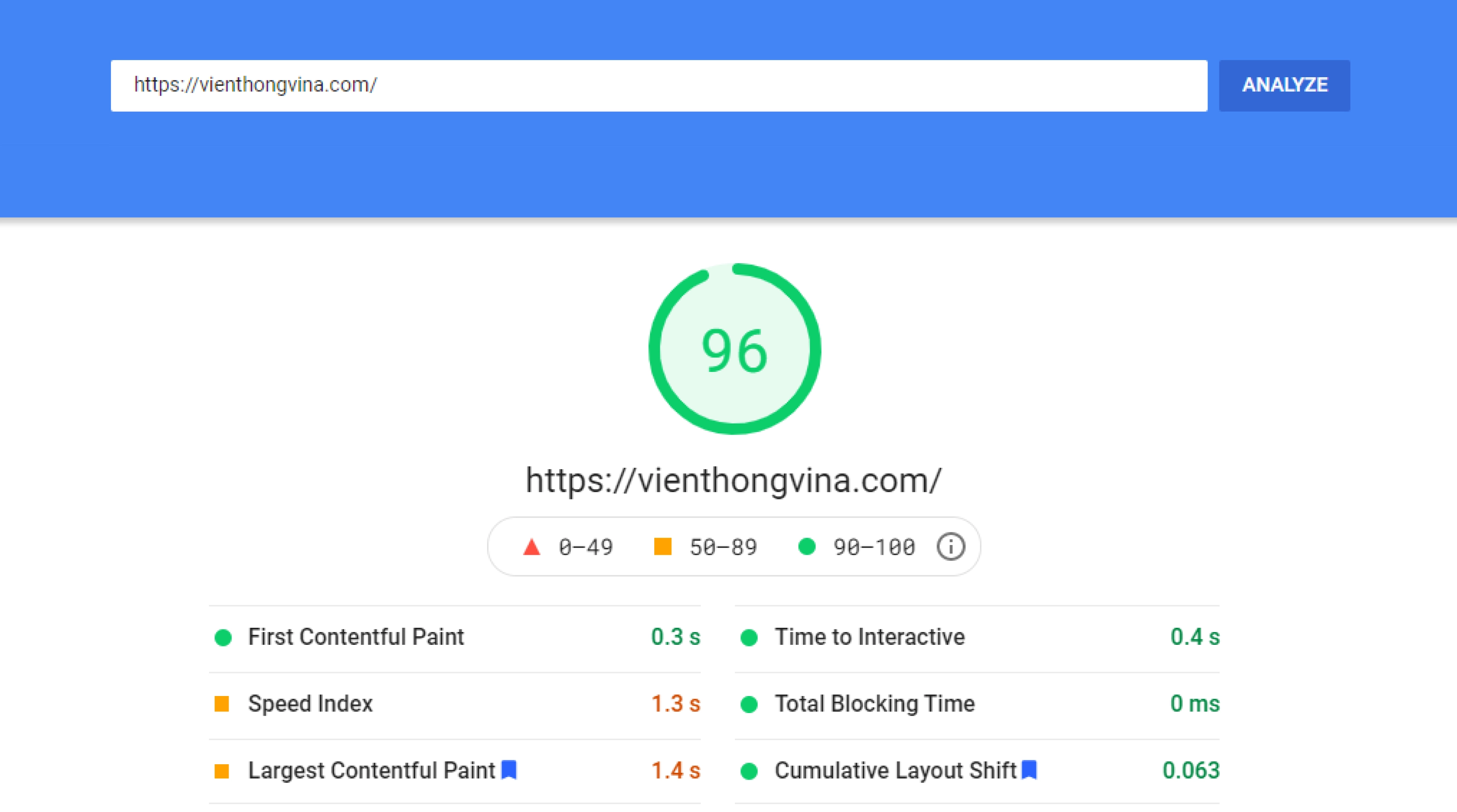Click the green dot for Time to Interactive

coord(749,638)
